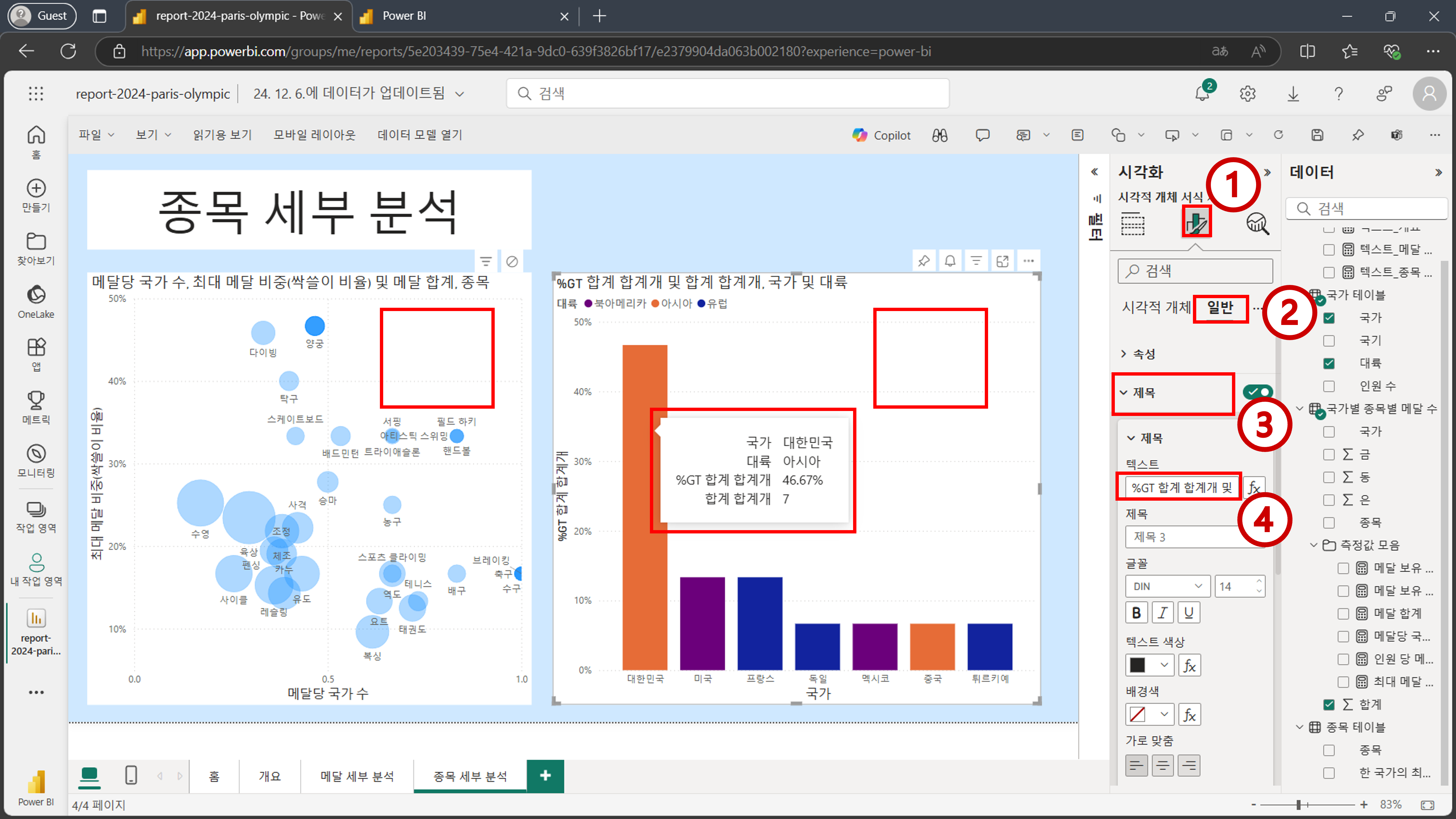
Task: Click 데이터 모델 열기
Action: 420,135
